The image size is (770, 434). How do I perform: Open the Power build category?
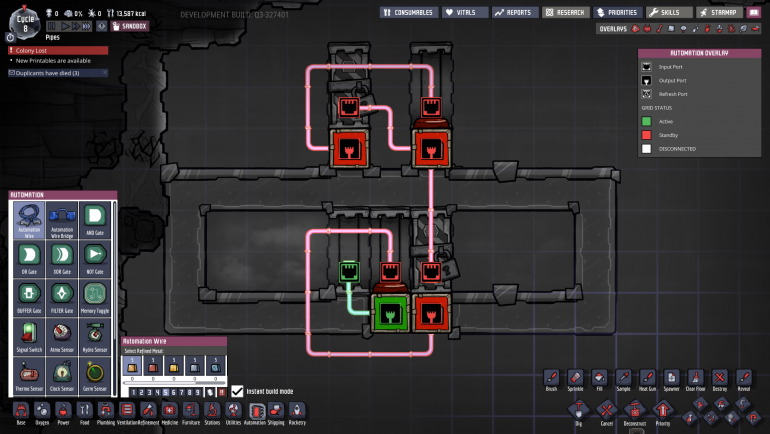(x=63, y=413)
